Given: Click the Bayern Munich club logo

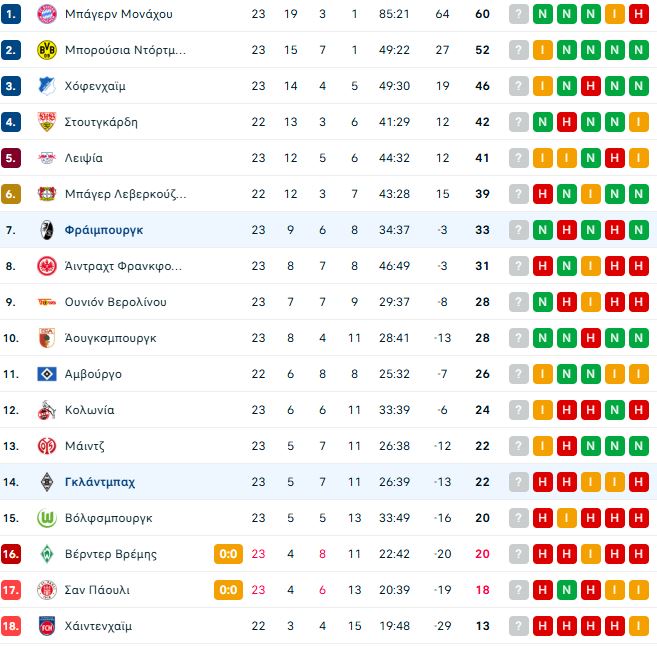Looking at the screenshot, I should pyautogui.click(x=45, y=14).
